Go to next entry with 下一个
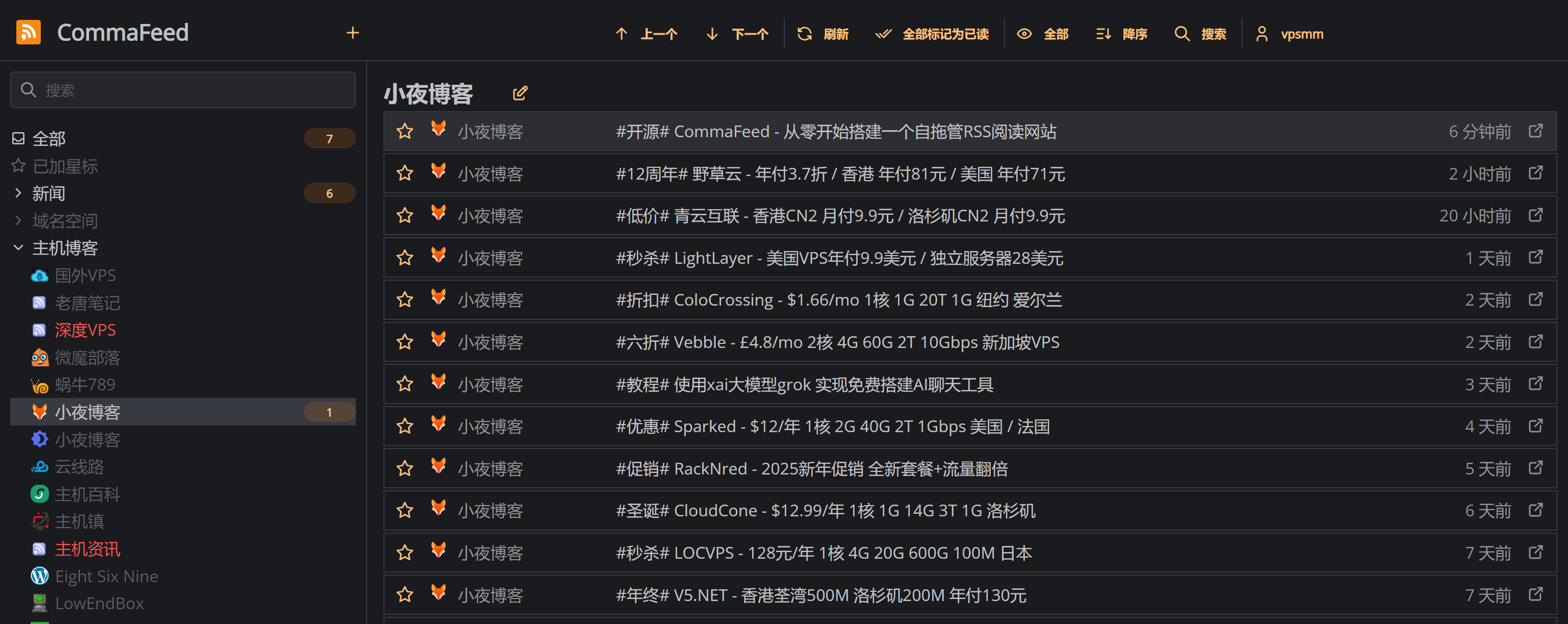The width and height of the screenshot is (1568, 624). [x=737, y=34]
